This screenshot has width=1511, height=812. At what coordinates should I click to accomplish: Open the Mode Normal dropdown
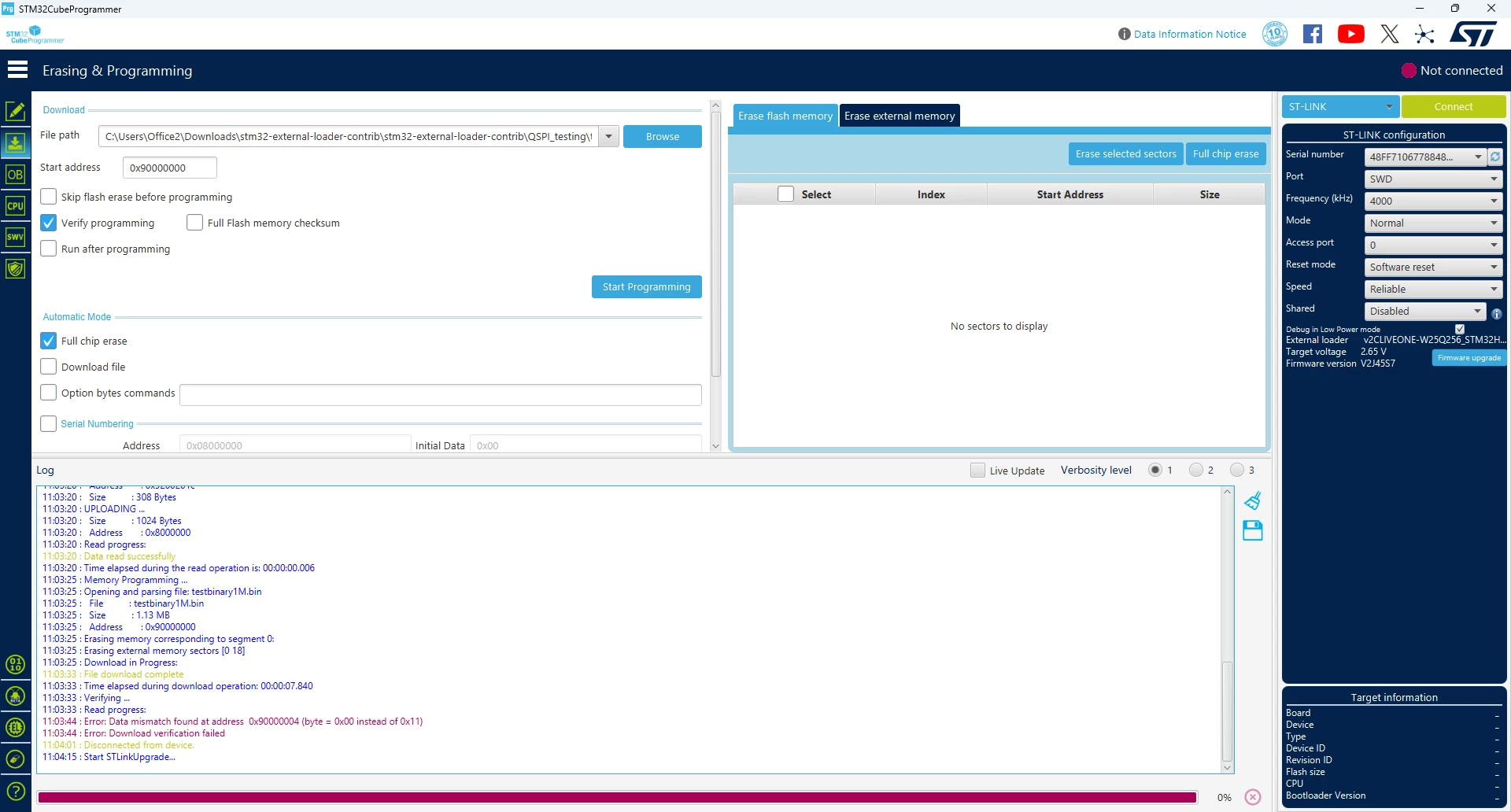point(1433,223)
